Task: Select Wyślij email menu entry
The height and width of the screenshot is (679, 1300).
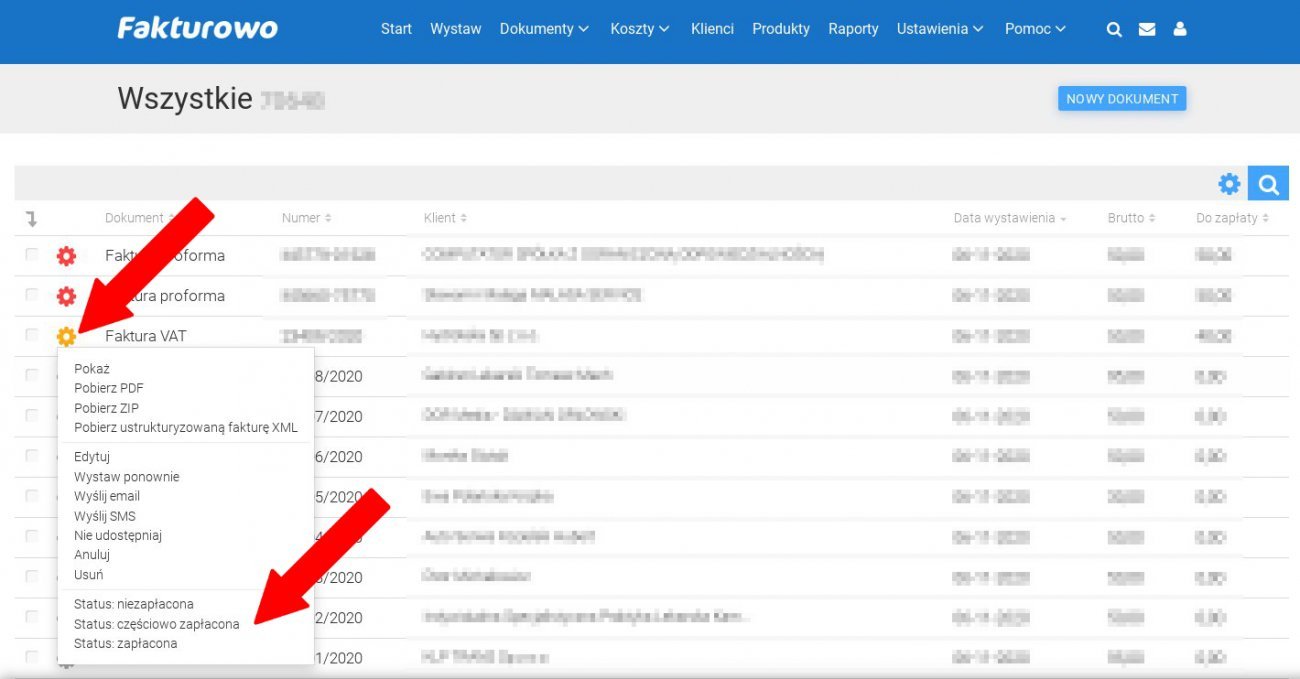Action: coord(107,496)
